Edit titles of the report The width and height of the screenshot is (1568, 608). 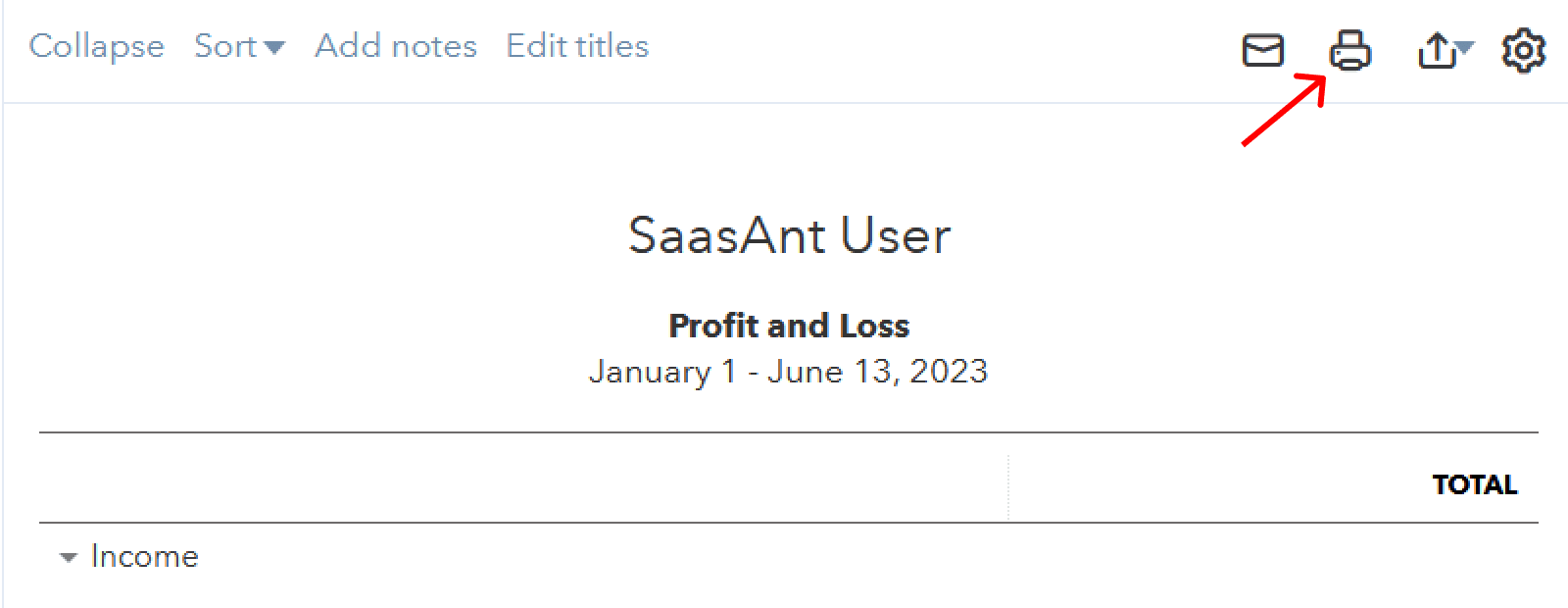[577, 46]
